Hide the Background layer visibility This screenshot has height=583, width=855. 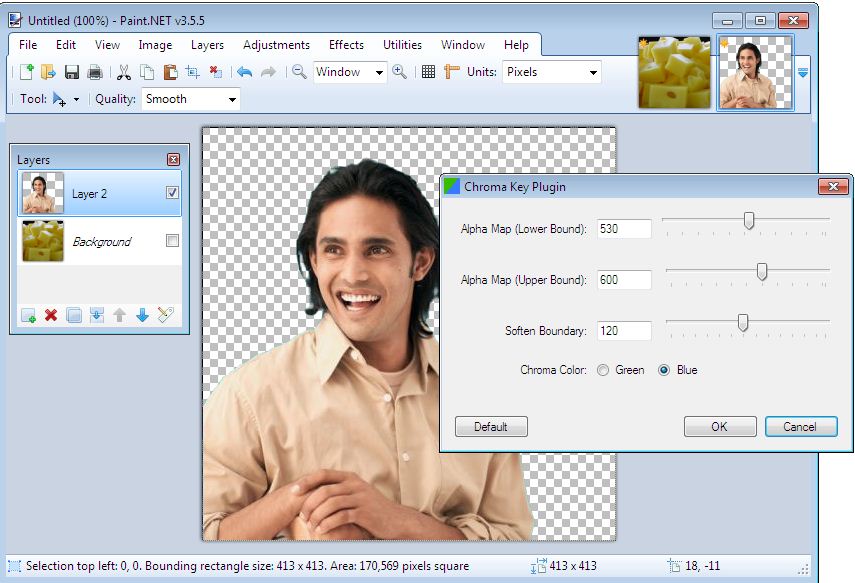(172, 240)
